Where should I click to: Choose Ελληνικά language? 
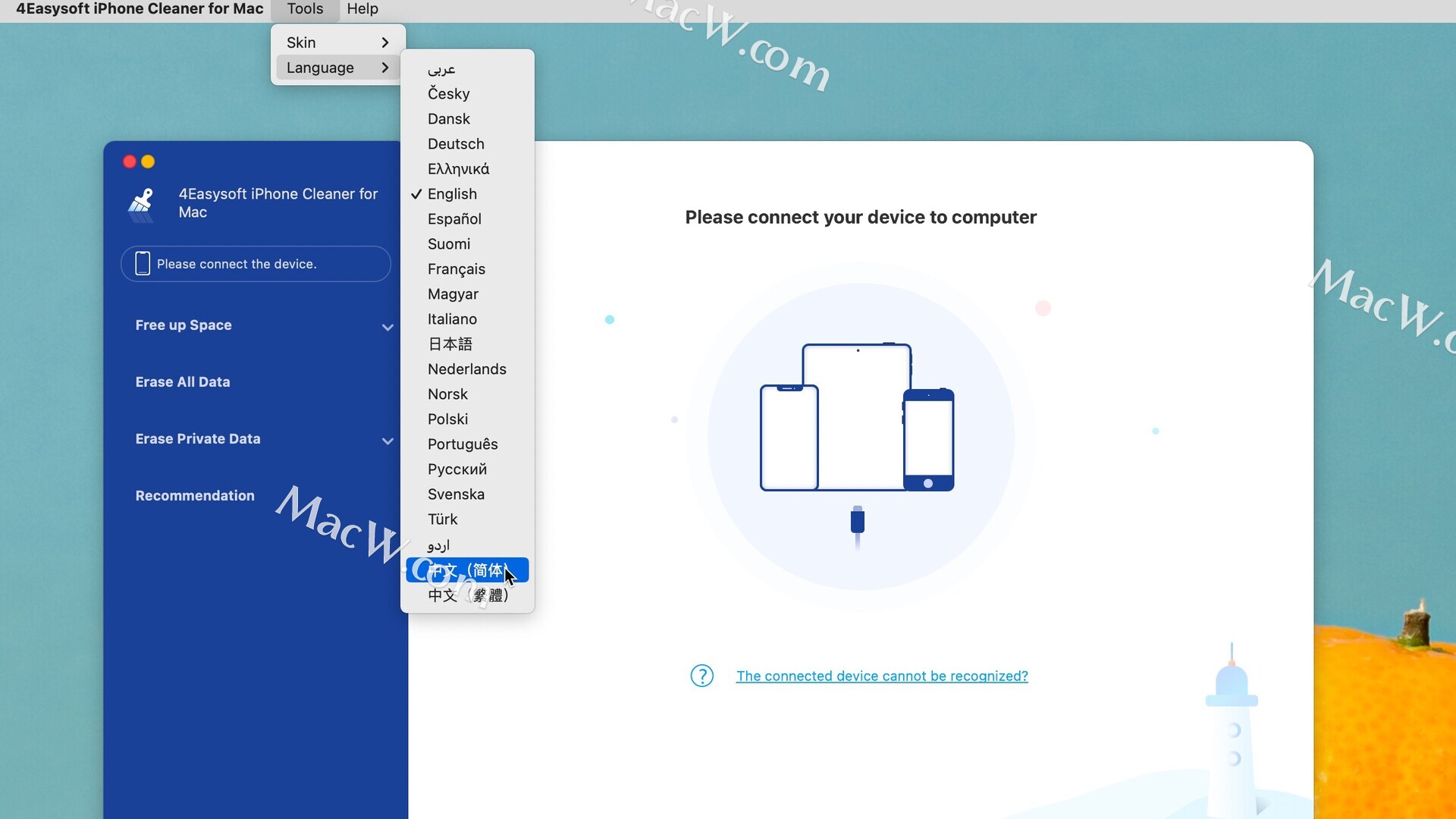coord(467,168)
